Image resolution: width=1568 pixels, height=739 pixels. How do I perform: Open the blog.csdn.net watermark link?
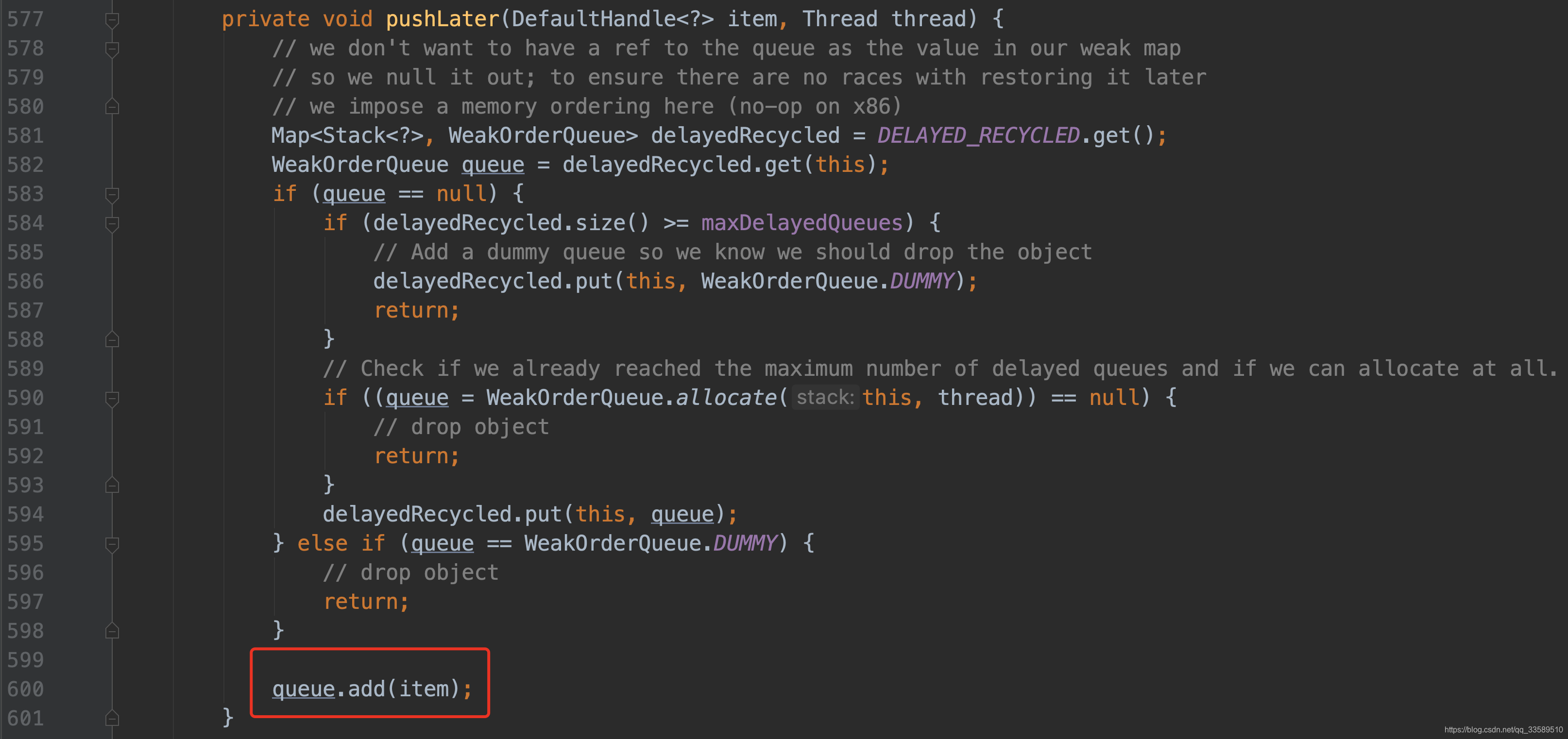1503,729
